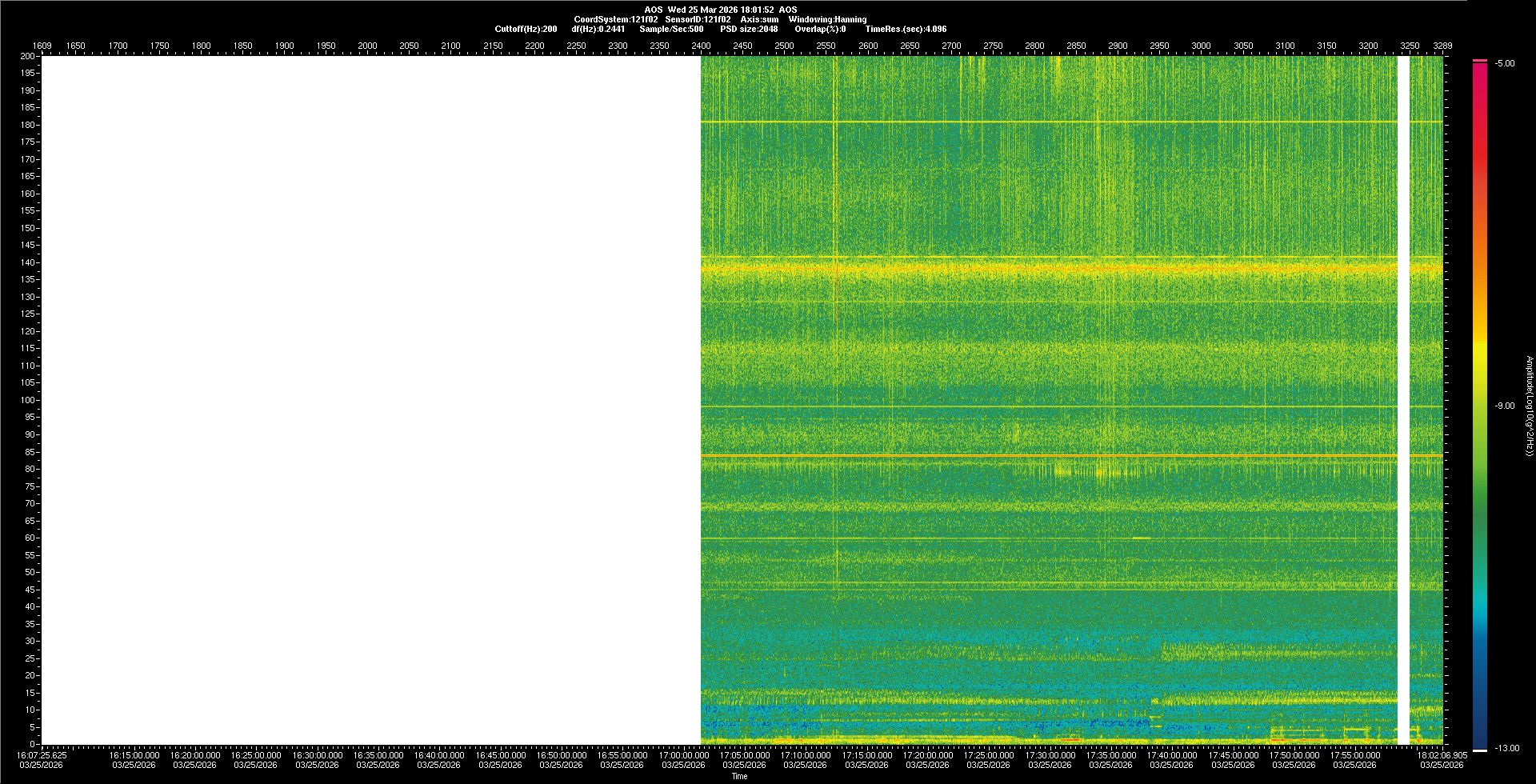
Task: Click the Cutoff(Hz):200 header text
Action: pos(526,29)
